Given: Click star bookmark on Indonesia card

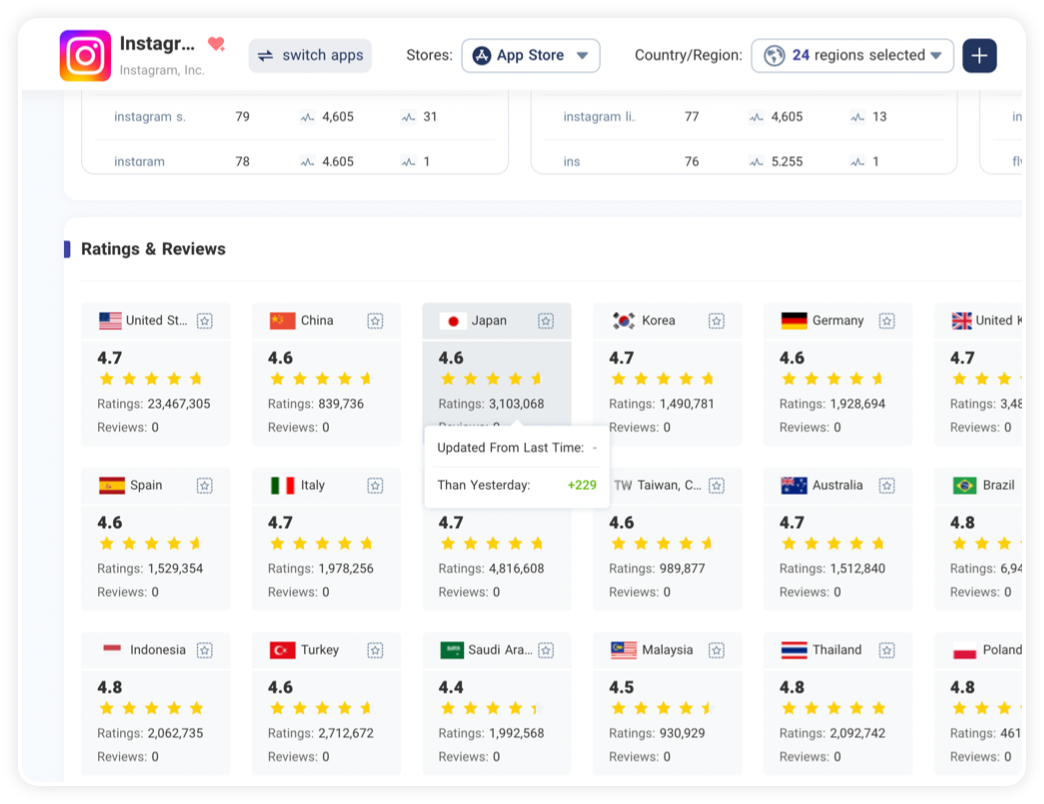Looking at the screenshot, I should (204, 650).
